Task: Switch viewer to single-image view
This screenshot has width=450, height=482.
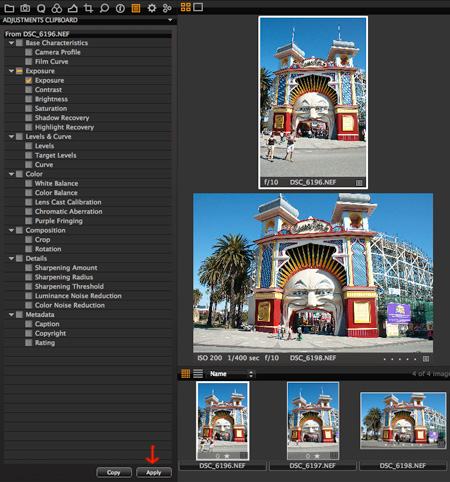Action: (198, 7)
